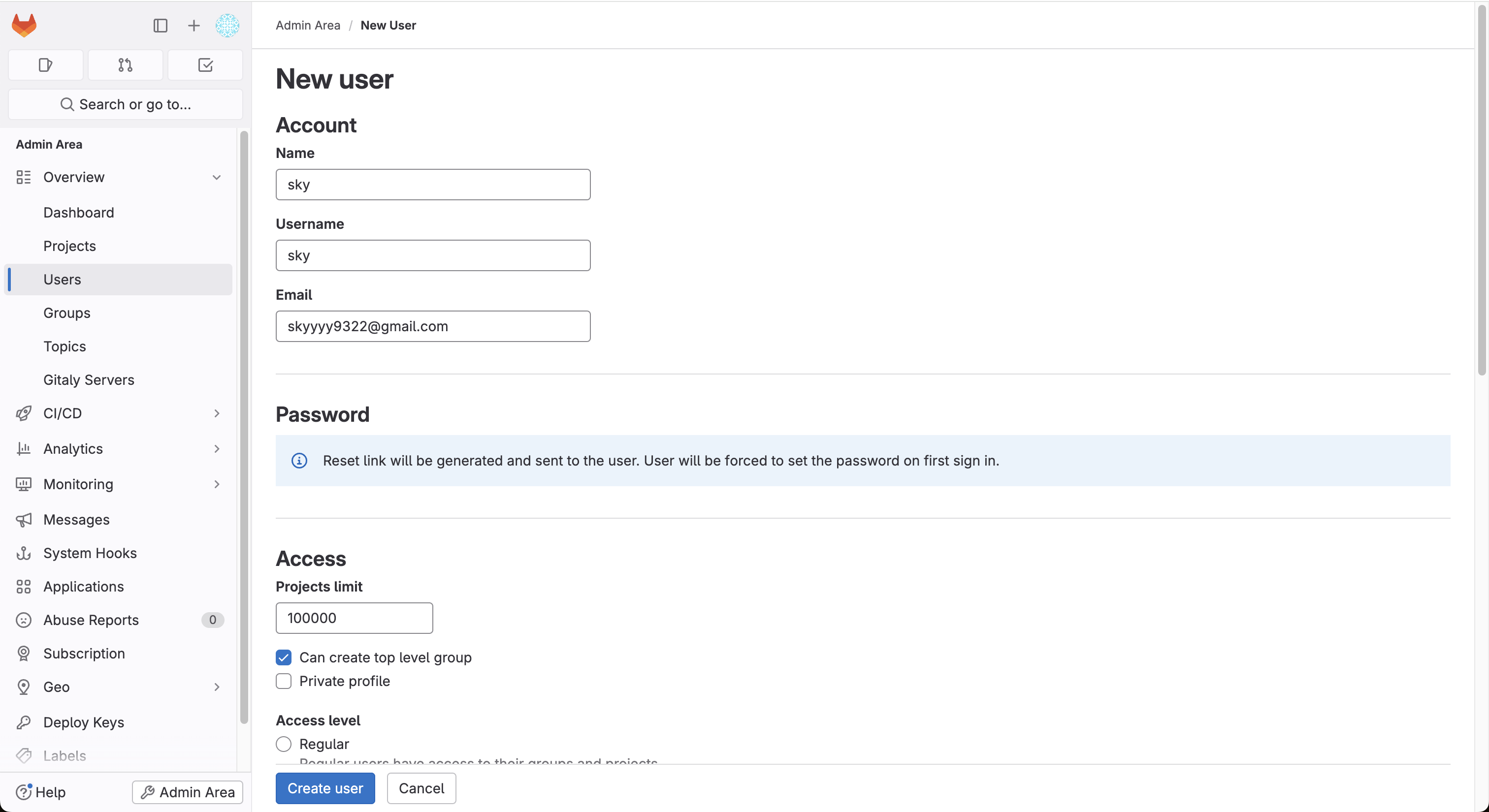Go to Groups in sidebar

[x=66, y=313]
